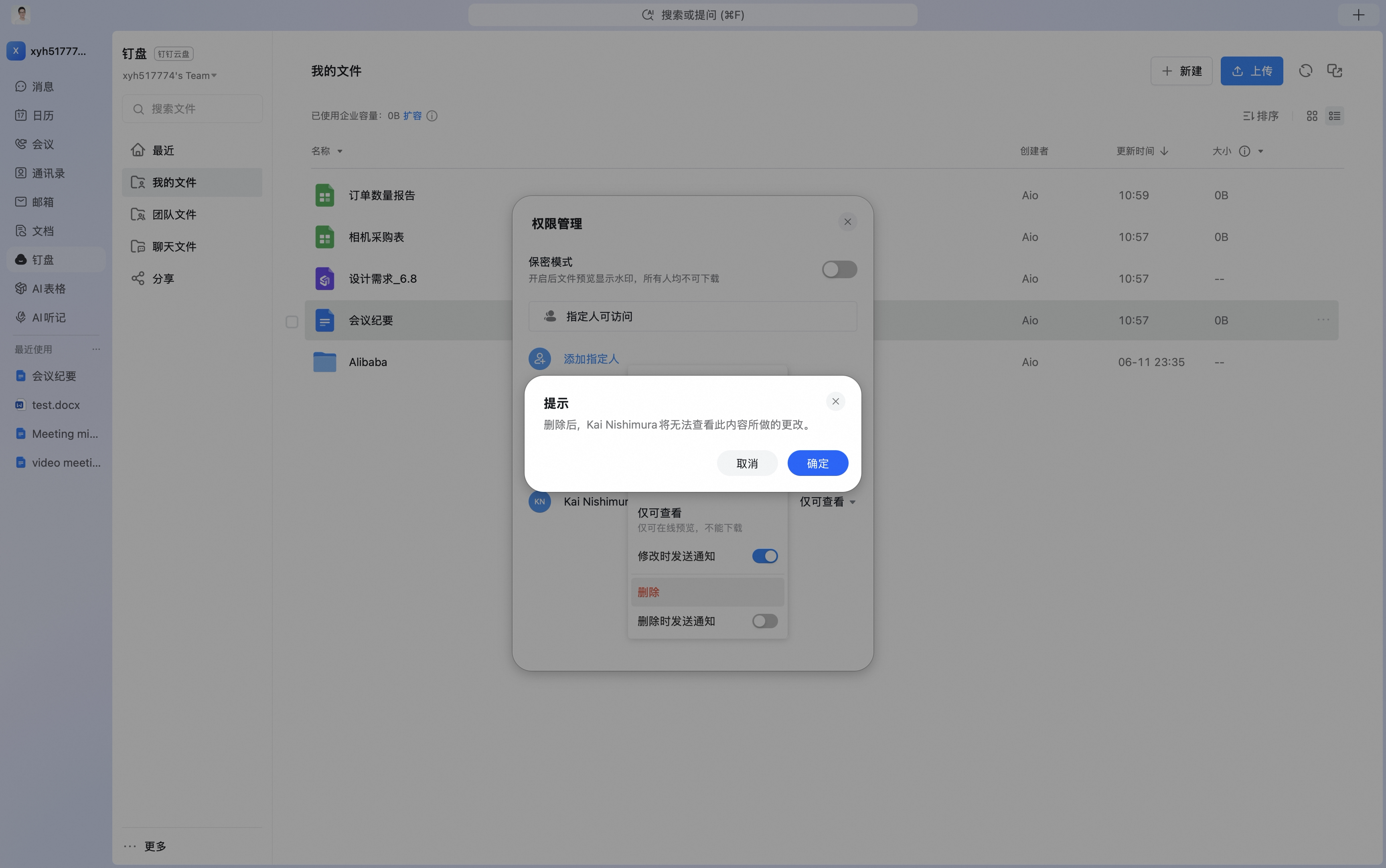Open the 名称 column sort dropdown
The height and width of the screenshot is (868, 1386).
tap(340, 151)
